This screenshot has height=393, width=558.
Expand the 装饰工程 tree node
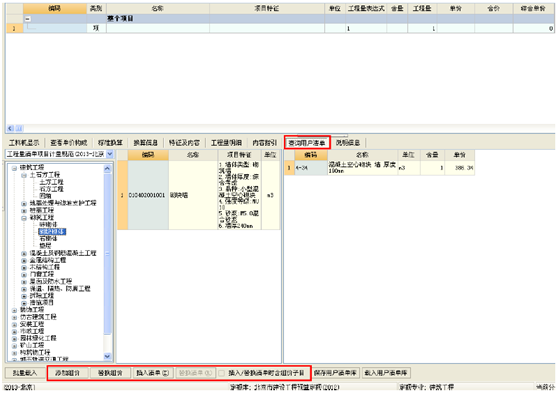[14, 310]
